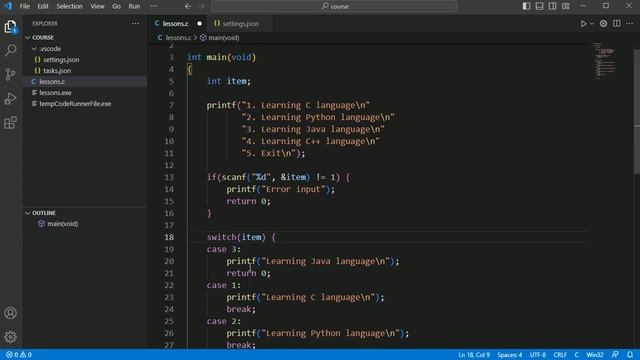The width and height of the screenshot is (640, 360).
Task: Click Win32 configuration in status bar
Action: [x=595, y=355]
